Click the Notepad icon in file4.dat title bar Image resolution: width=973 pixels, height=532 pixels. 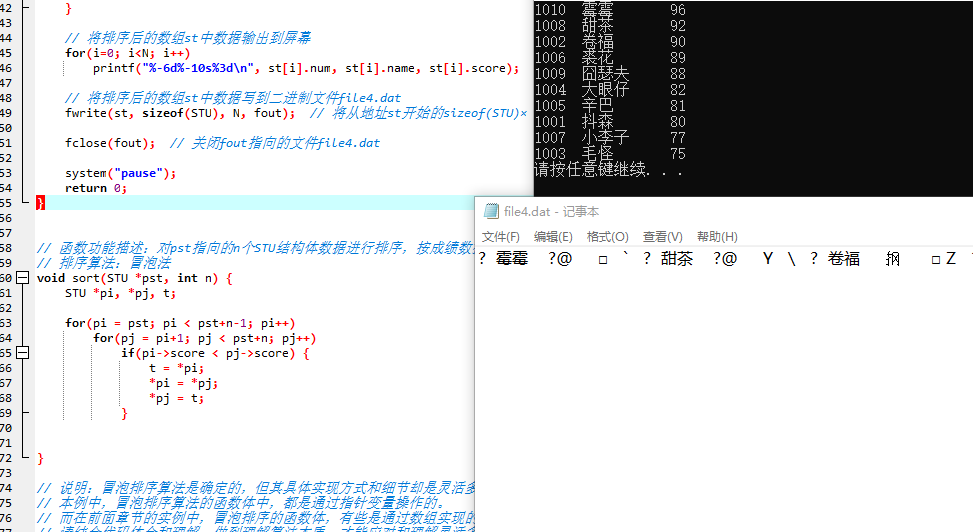point(491,211)
